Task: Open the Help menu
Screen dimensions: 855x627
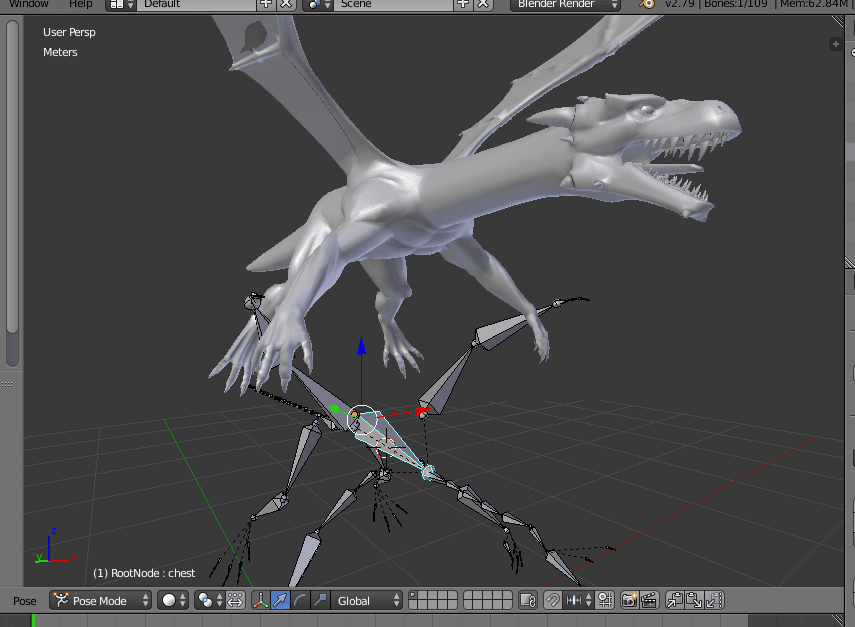Action: [x=80, y=5]
